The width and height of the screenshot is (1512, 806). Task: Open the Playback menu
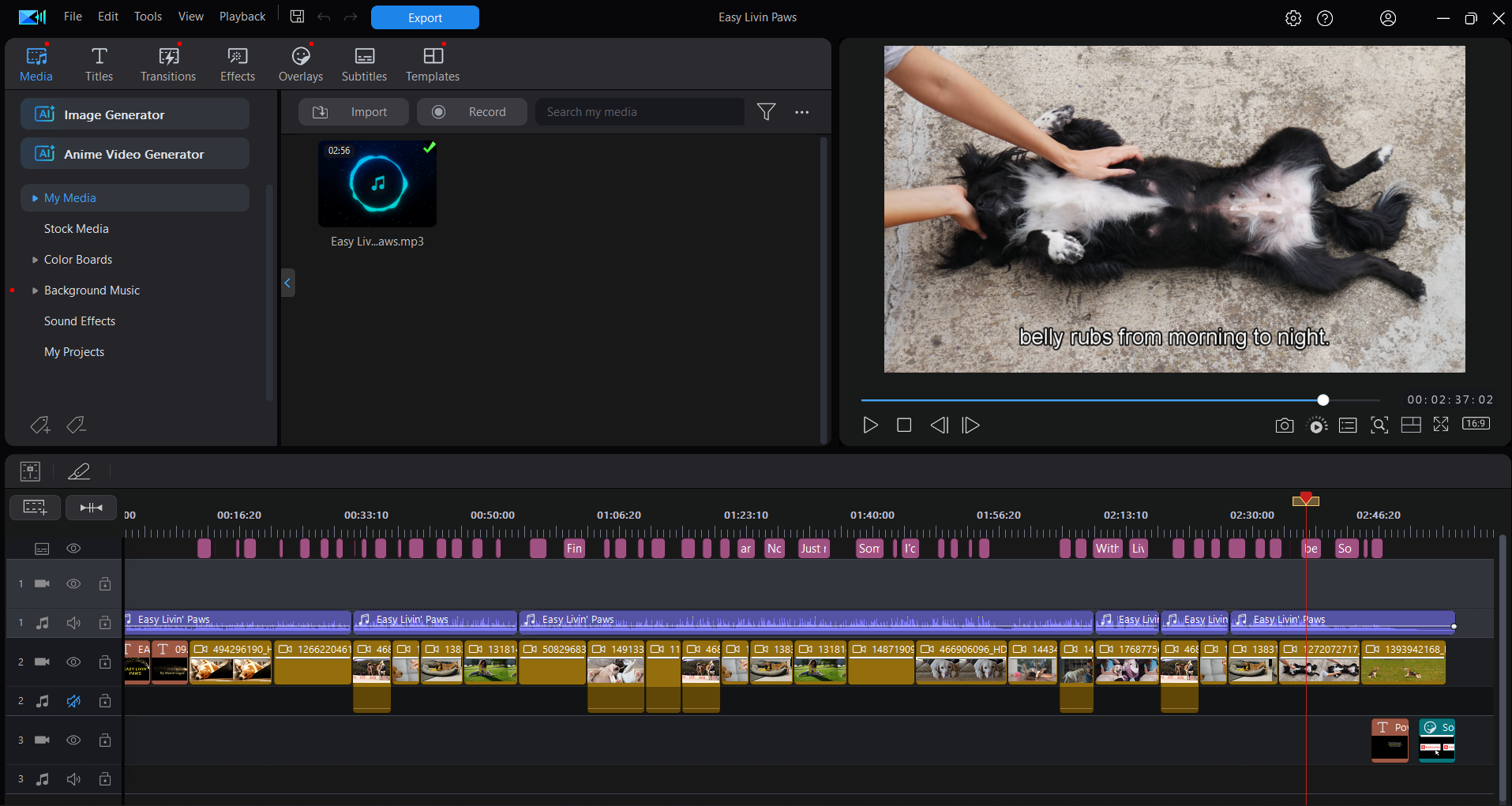click(x=242, y=17)
